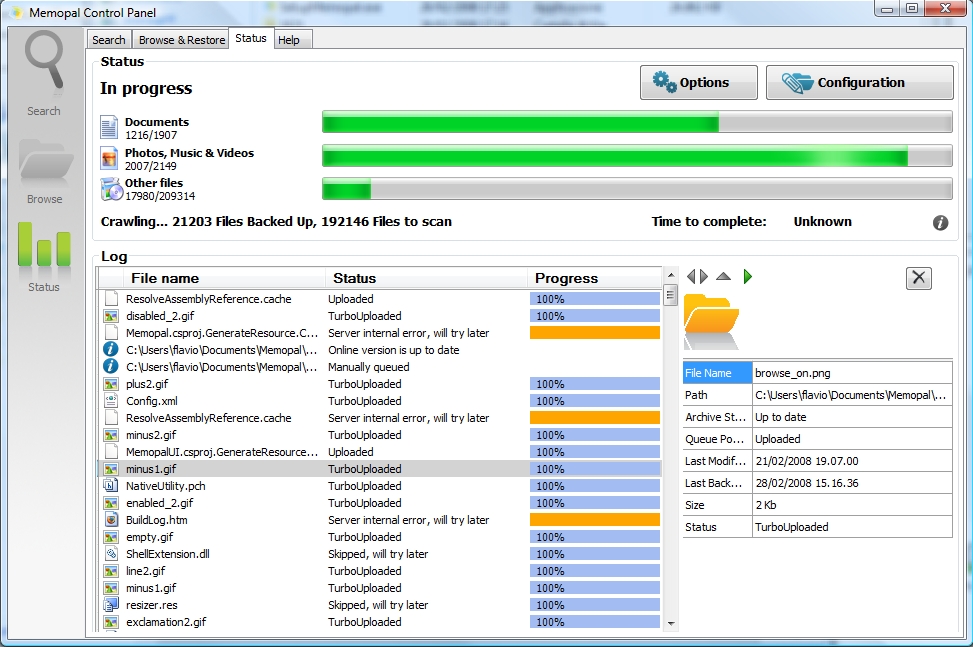973x647 pixels.
Task: Open the Options button
Action: (699, 83)
